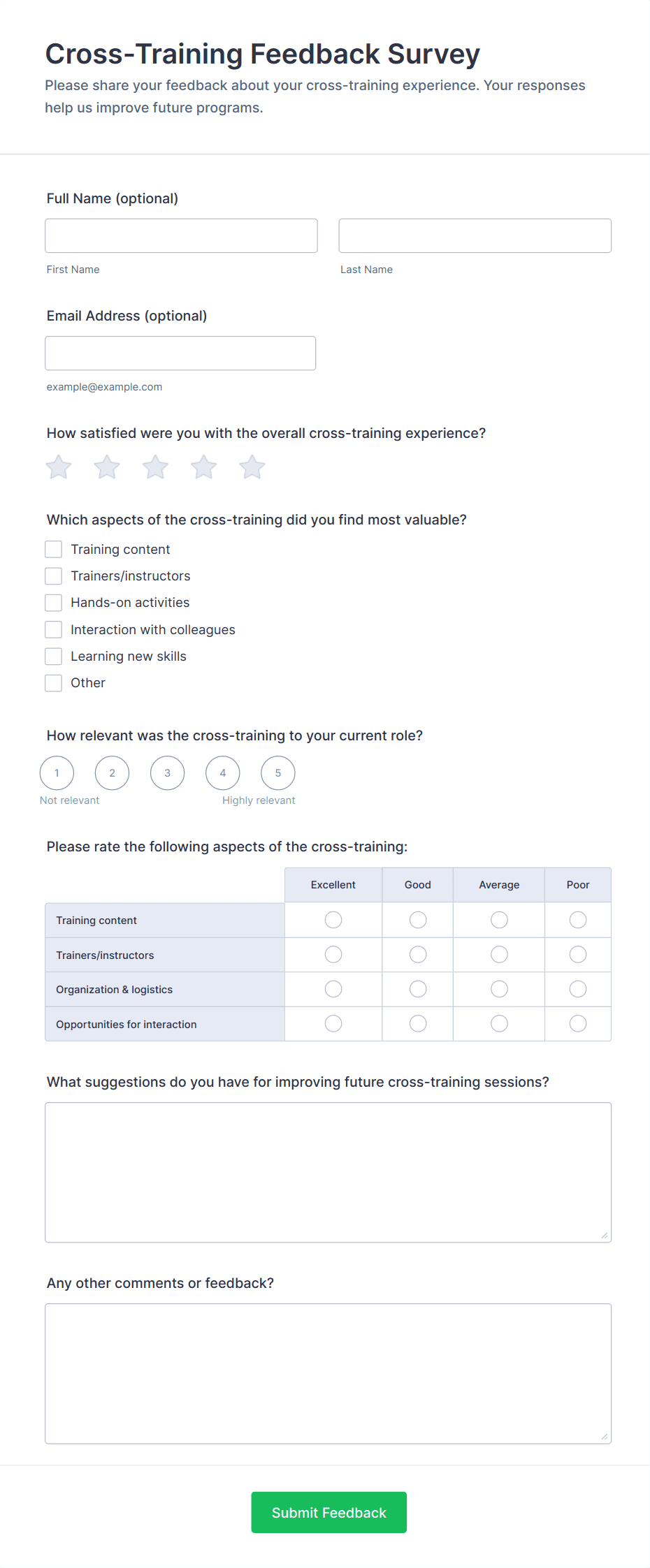Check the Other checkbox
This screenshot has width=650, height=1568.
tap(53, 682)
